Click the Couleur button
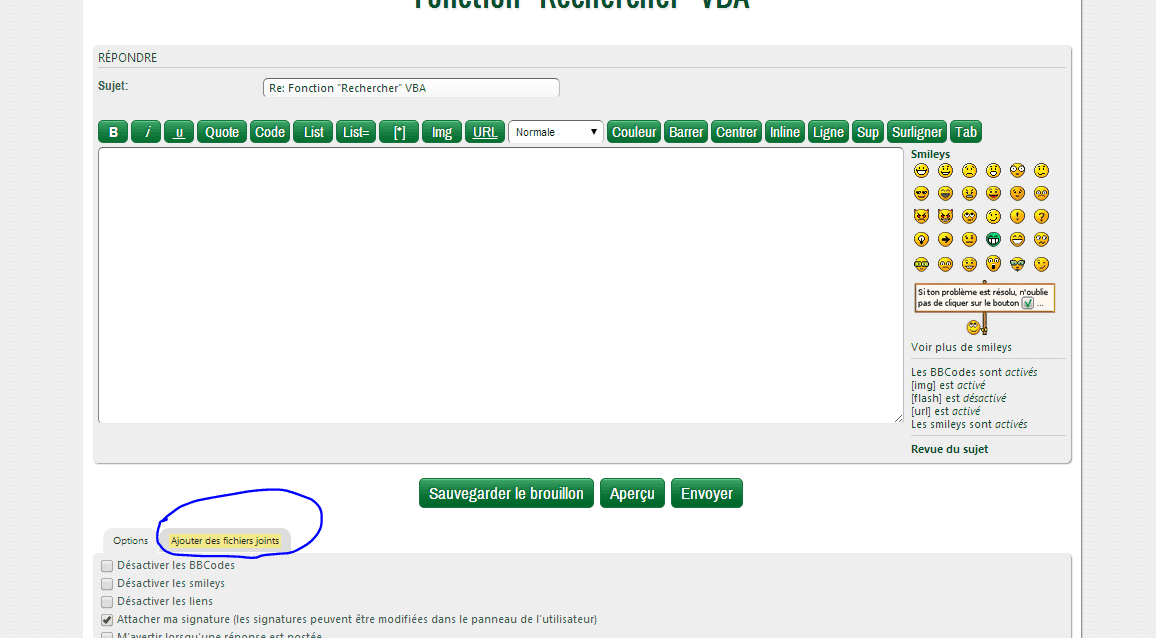This screenshot has height=638, width=1156. (634, 132)
